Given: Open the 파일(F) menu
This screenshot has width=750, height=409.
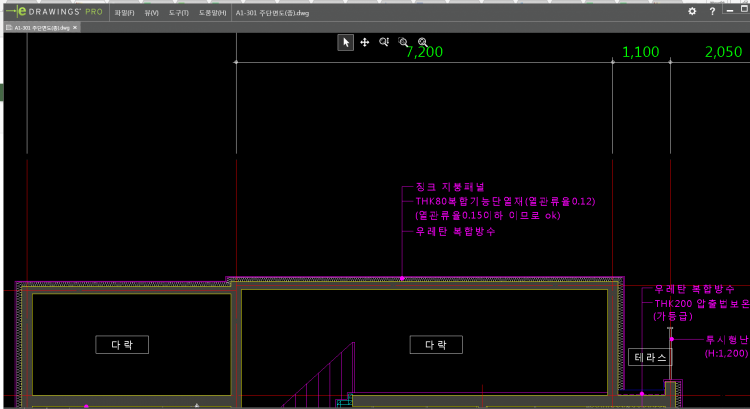Looking at the screenshot, I should pos(124,12).
